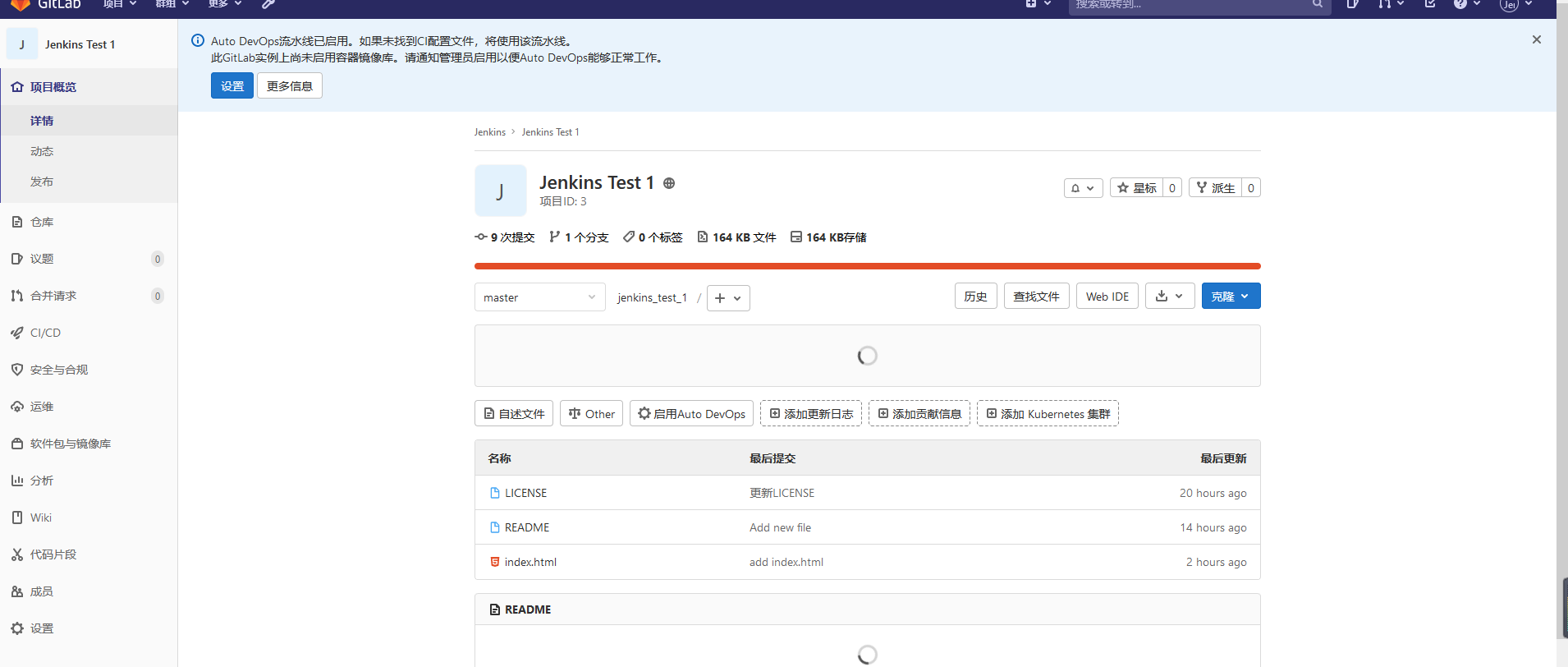Screen dimensions: 1568x667
Task: Open the user avatar menu
Action: click(1515, 4)
